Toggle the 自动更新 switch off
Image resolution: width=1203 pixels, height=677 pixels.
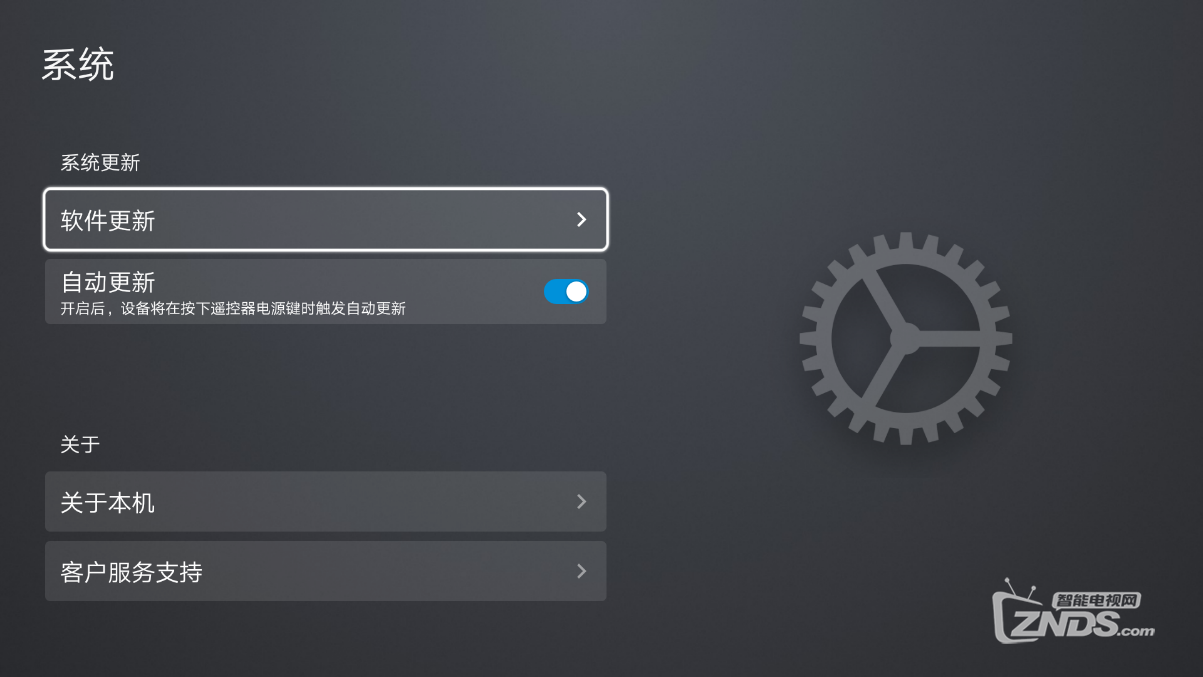click(566, 292)
